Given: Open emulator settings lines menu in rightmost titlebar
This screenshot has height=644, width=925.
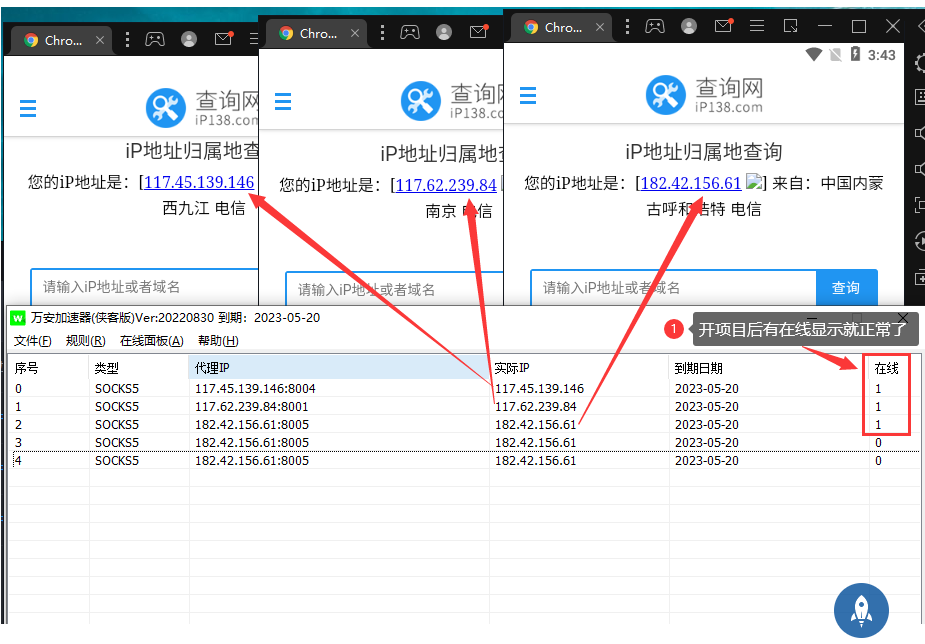Looking at the screenshot, I should (756, 27).
